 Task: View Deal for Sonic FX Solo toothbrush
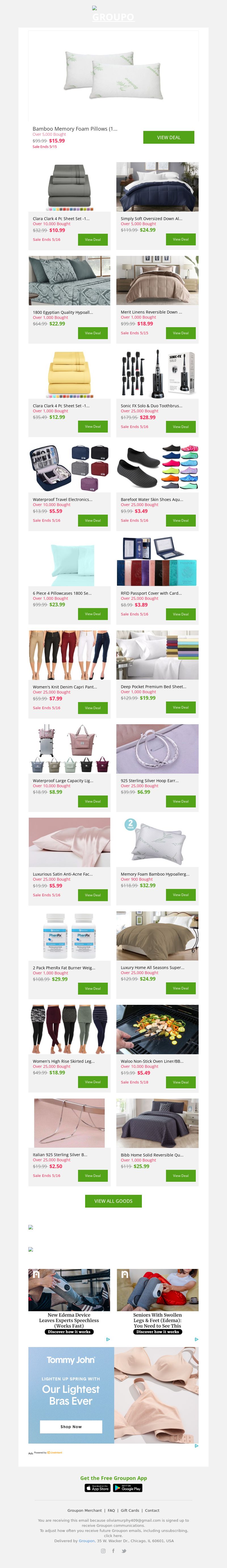click(x=181, y=427)
